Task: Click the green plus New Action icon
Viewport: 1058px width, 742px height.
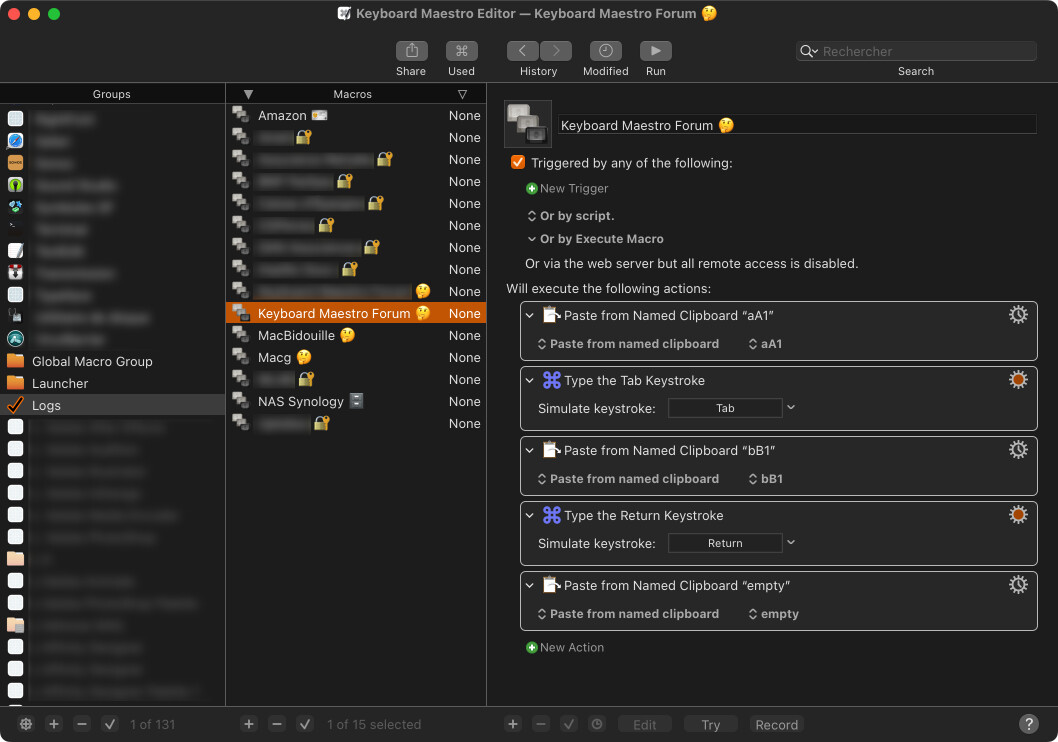Action: tap(532, 648)
